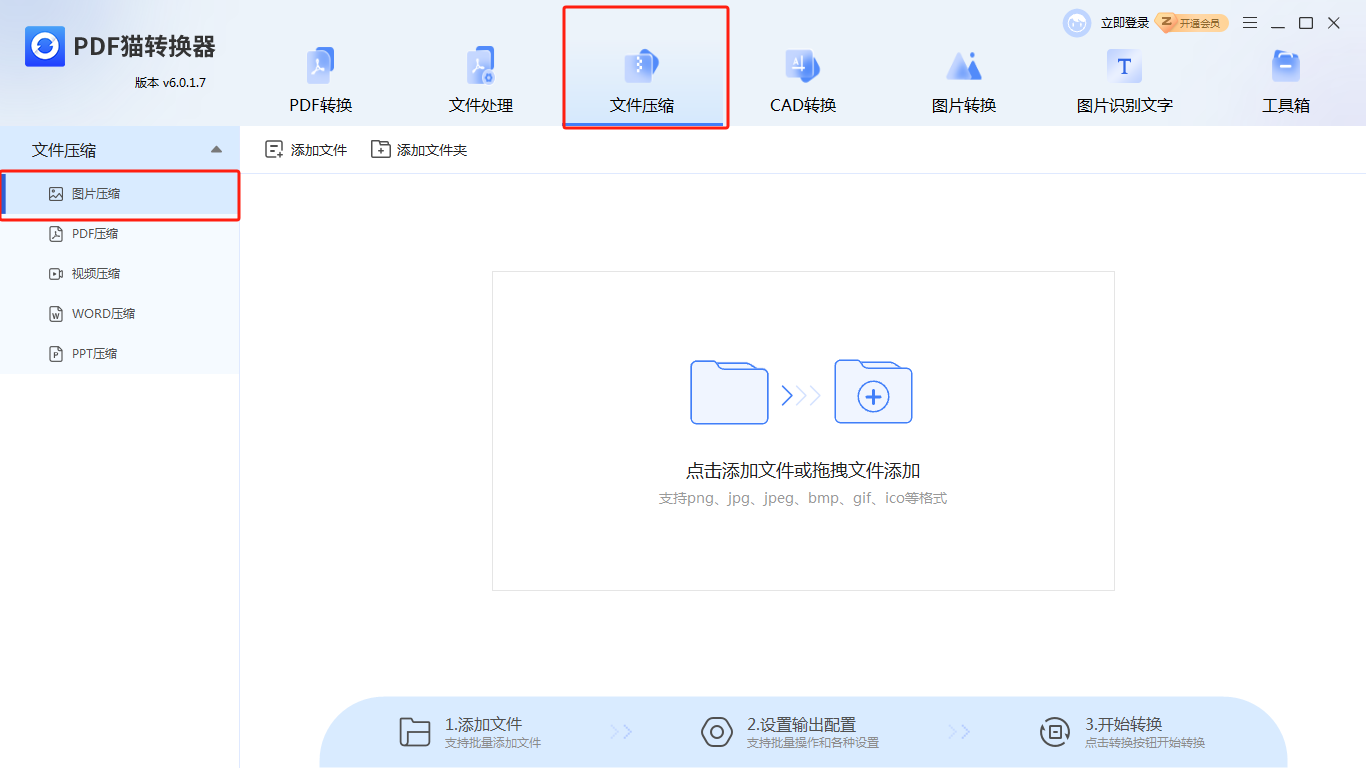The image size is (1366, 768).
Task: Select PPT压缩 in the sidebar
Action: (120, 354)
